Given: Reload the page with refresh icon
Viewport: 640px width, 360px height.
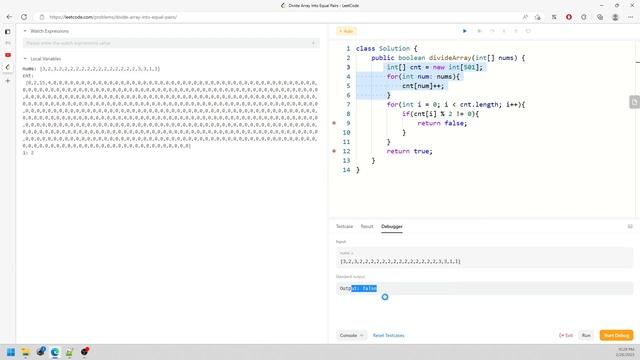Looking at the screenshot, I should click(x=24, y=17).
